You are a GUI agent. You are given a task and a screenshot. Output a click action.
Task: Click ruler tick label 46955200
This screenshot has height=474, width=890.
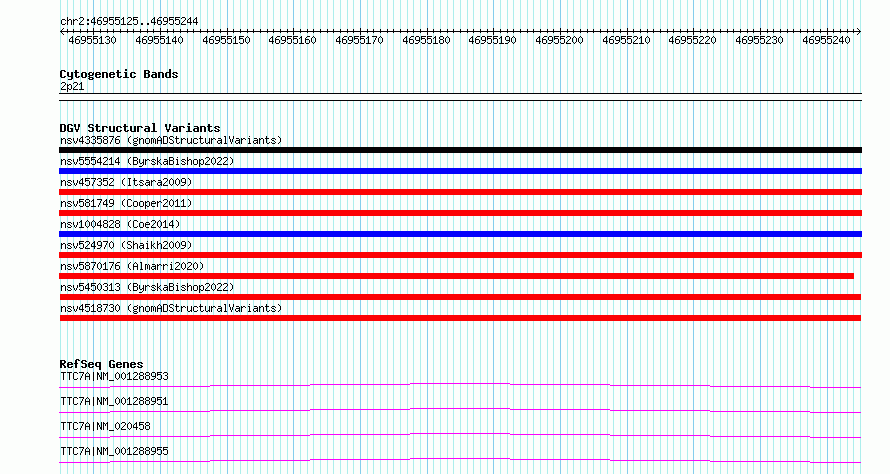point(559,40)
